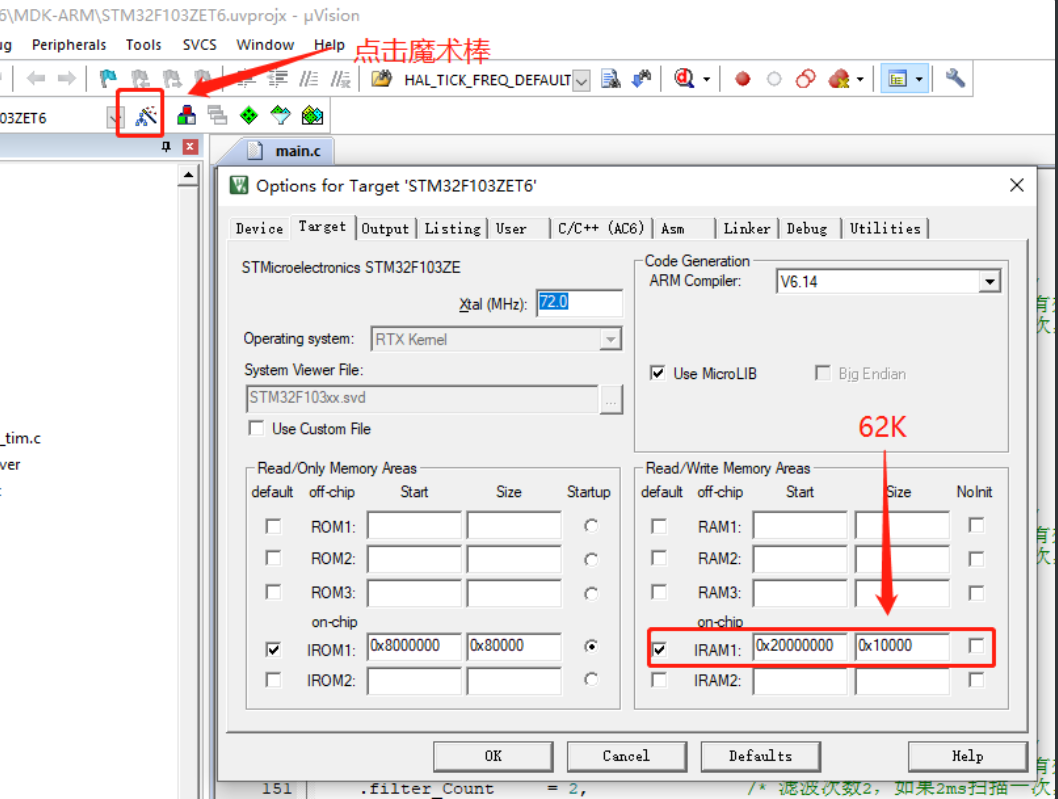Click the Find document-binoculars icon
The width and height of the screenshot is (1058, 799).
(611, 79)
